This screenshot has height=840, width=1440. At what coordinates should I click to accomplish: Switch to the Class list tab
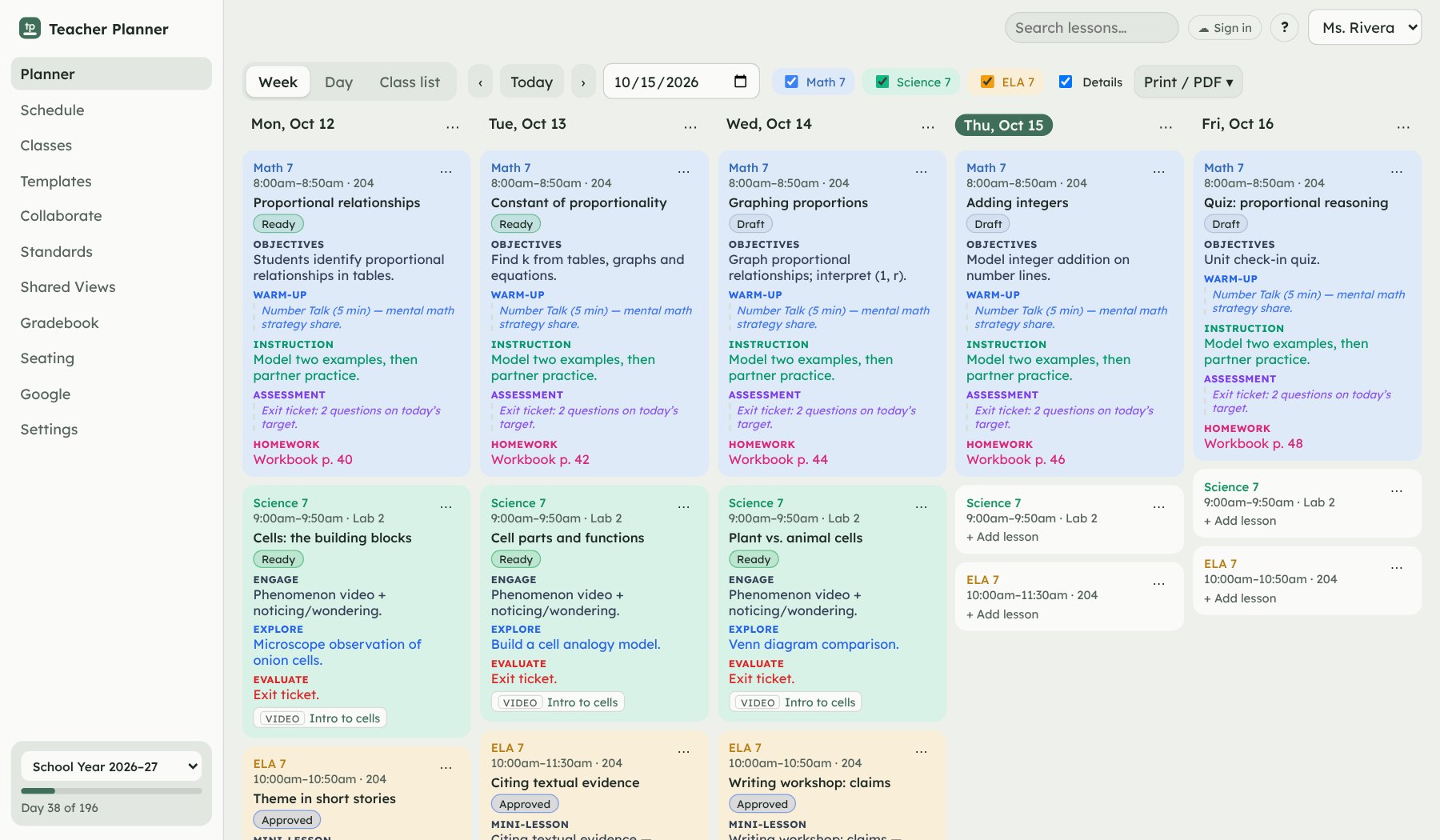pos(410,82)
